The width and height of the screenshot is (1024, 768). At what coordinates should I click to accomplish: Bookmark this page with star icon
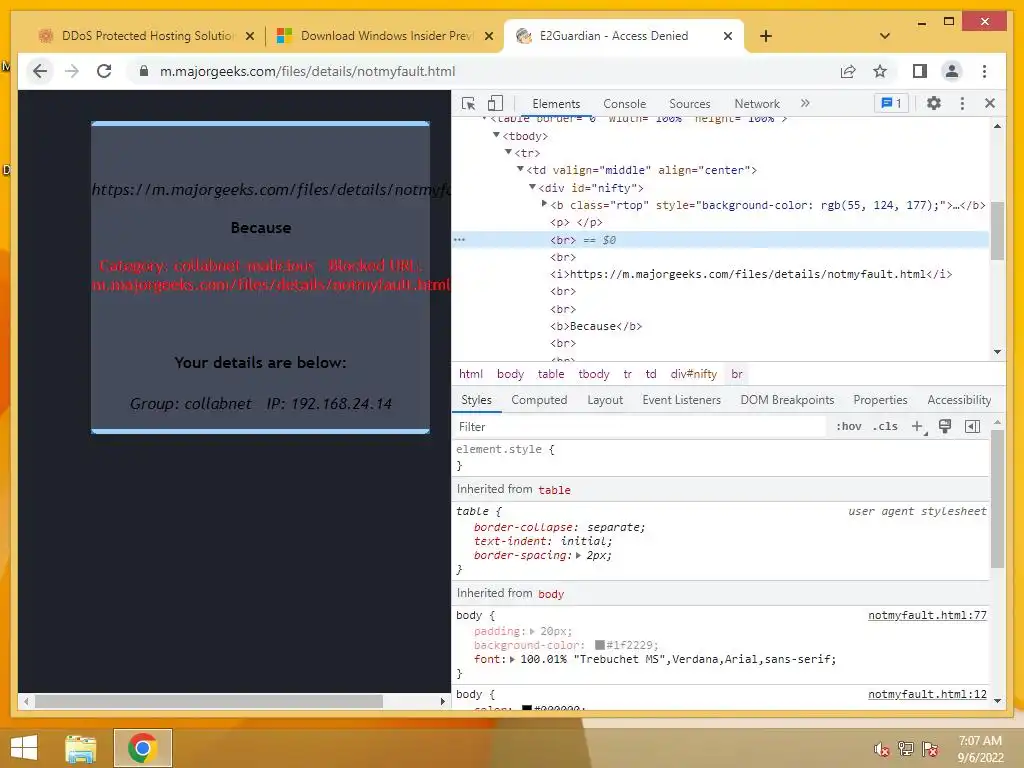[880, 71]
